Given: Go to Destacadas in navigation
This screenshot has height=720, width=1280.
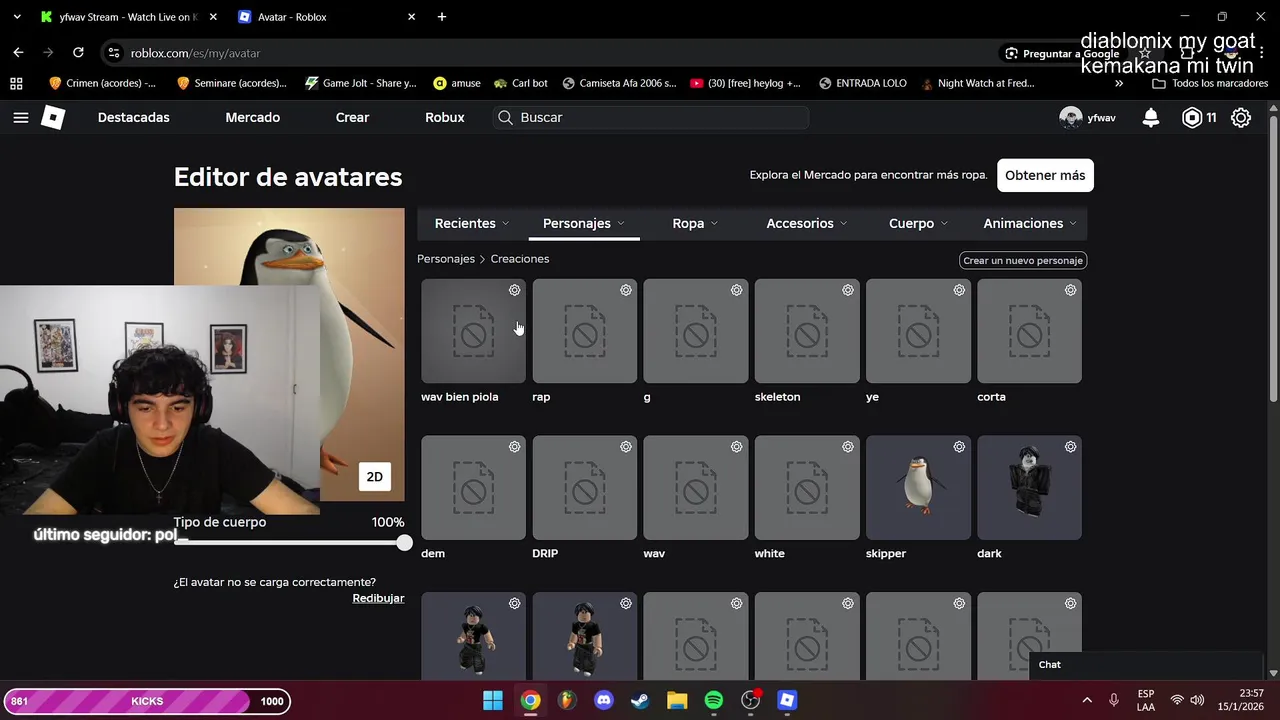Looking at the screenshot, I should (x=133, y=118).
